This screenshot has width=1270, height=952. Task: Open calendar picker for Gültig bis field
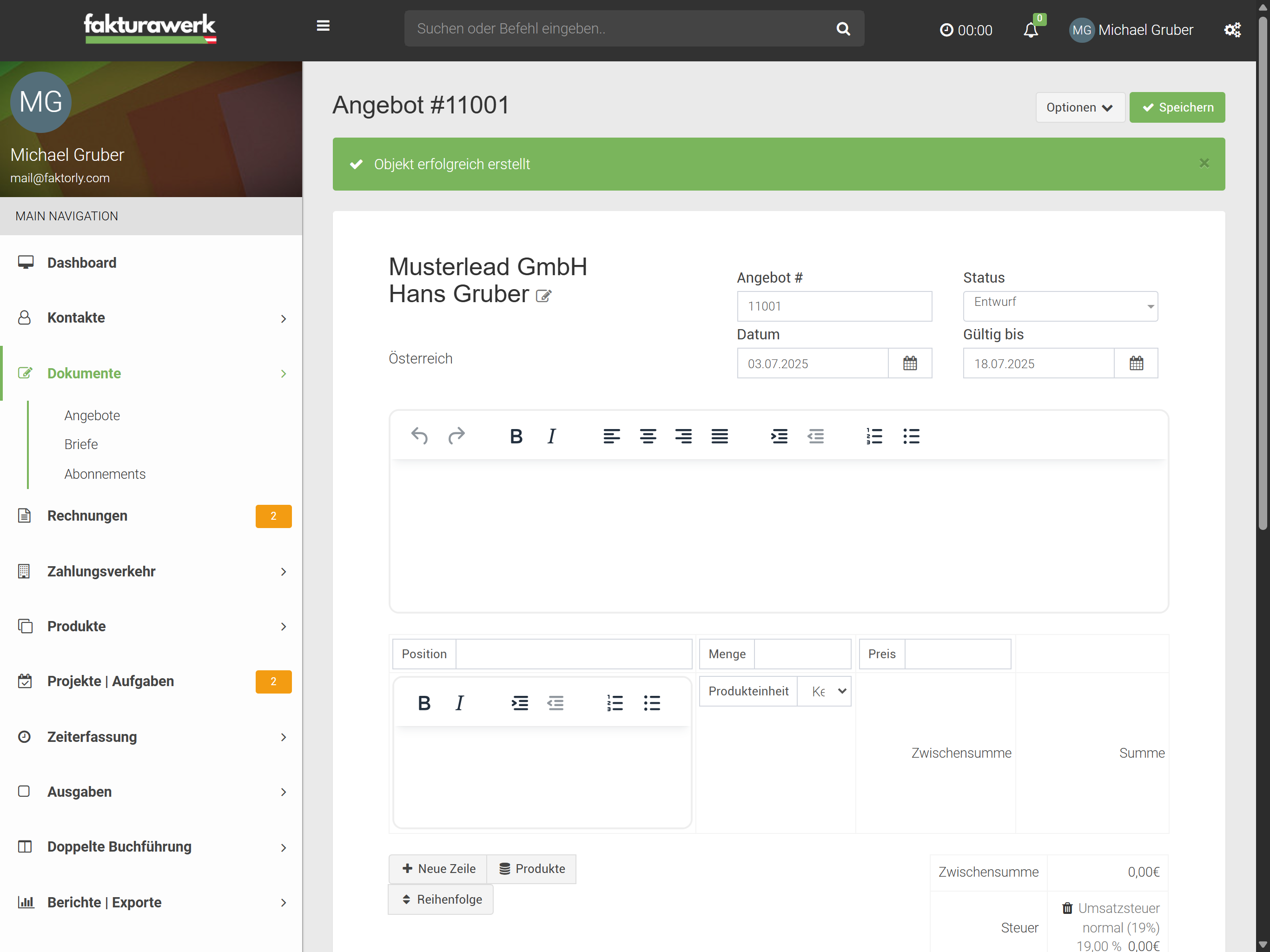[1136, 364]
